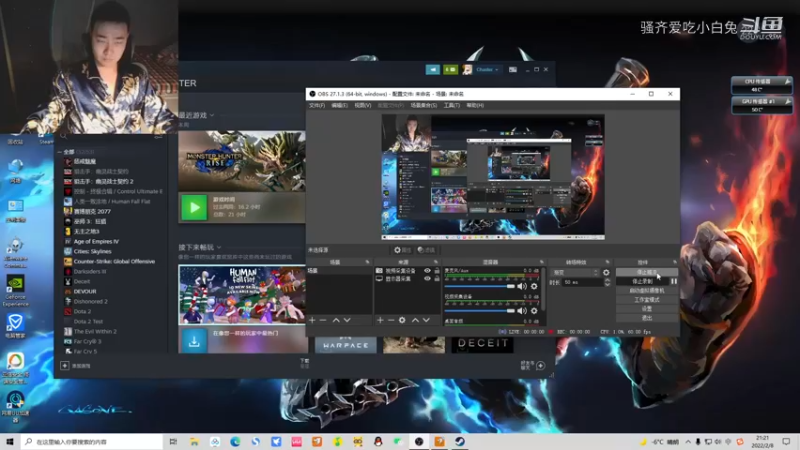Move source up in OBS sources list

pos(415,320)
